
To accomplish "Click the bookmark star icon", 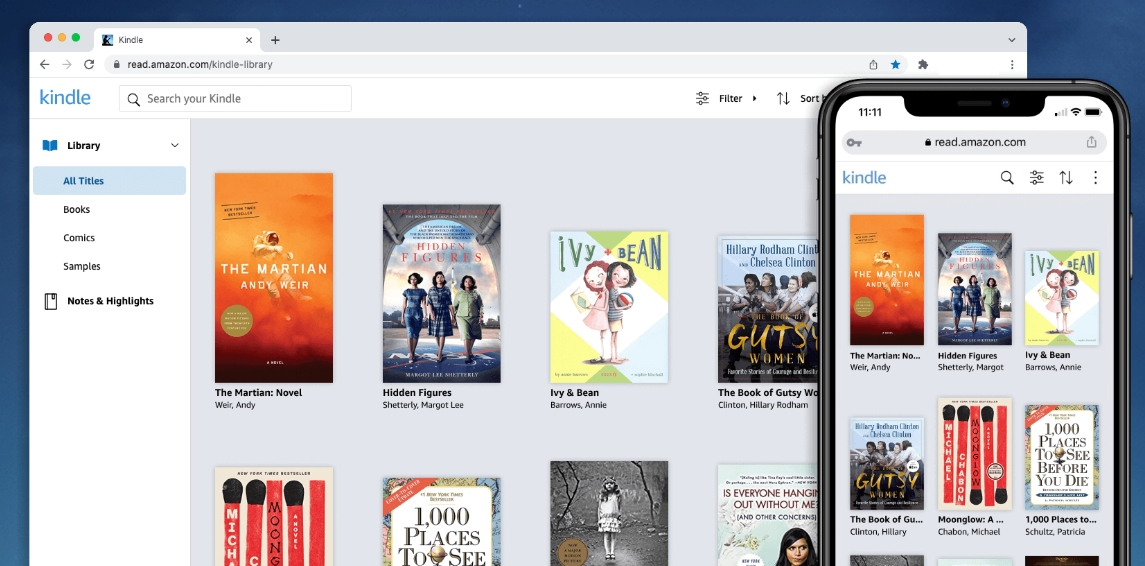I will (x=895, y=64).
